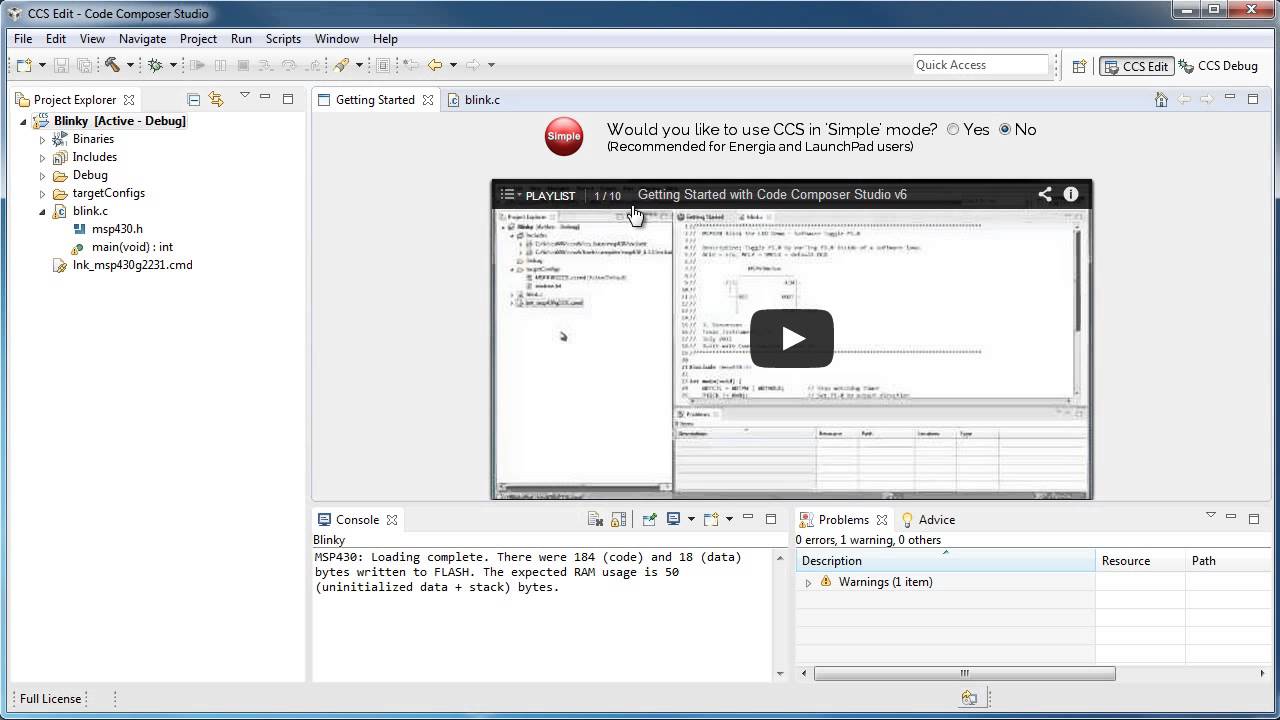
Task: Switch to the Advice tab
Action: [x=928, y=520]
